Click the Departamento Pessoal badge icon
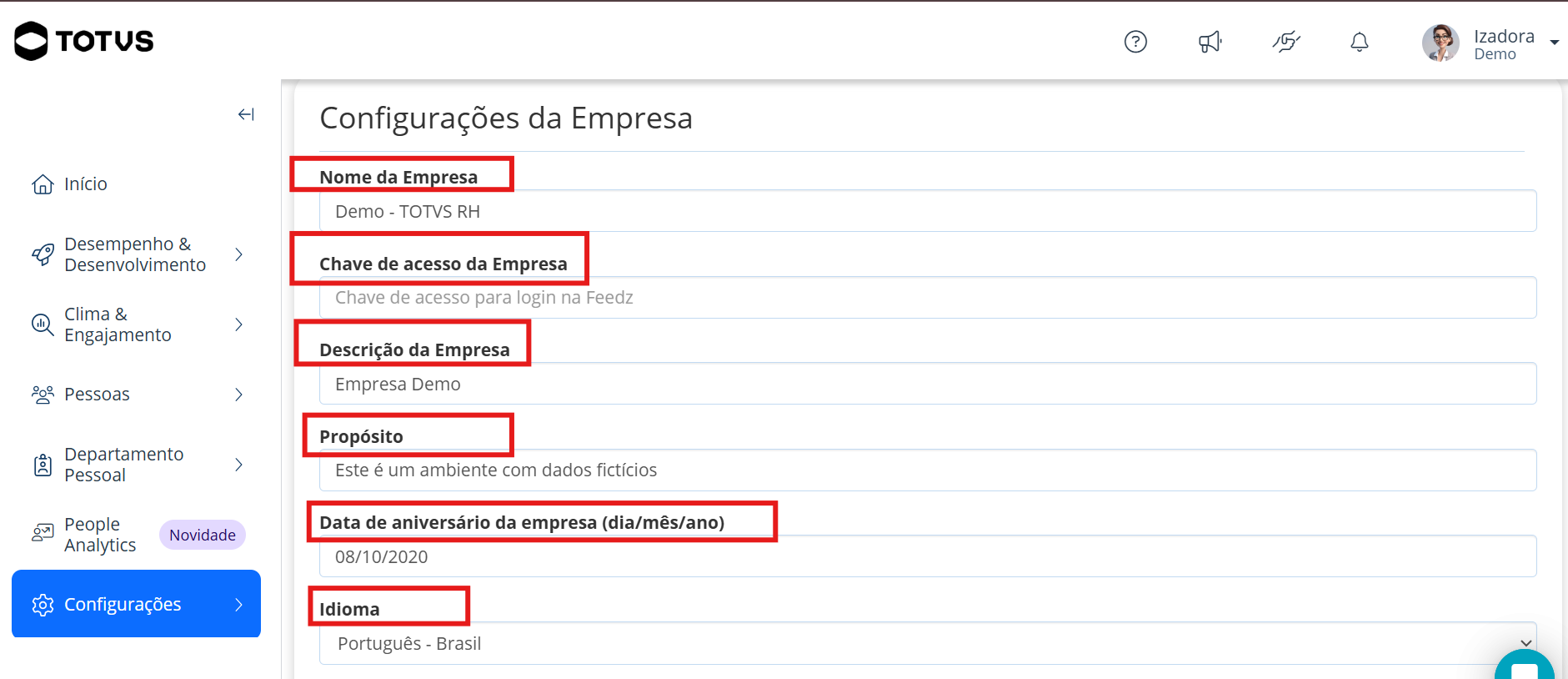1568x679 pixels. (x=43, y=465)
